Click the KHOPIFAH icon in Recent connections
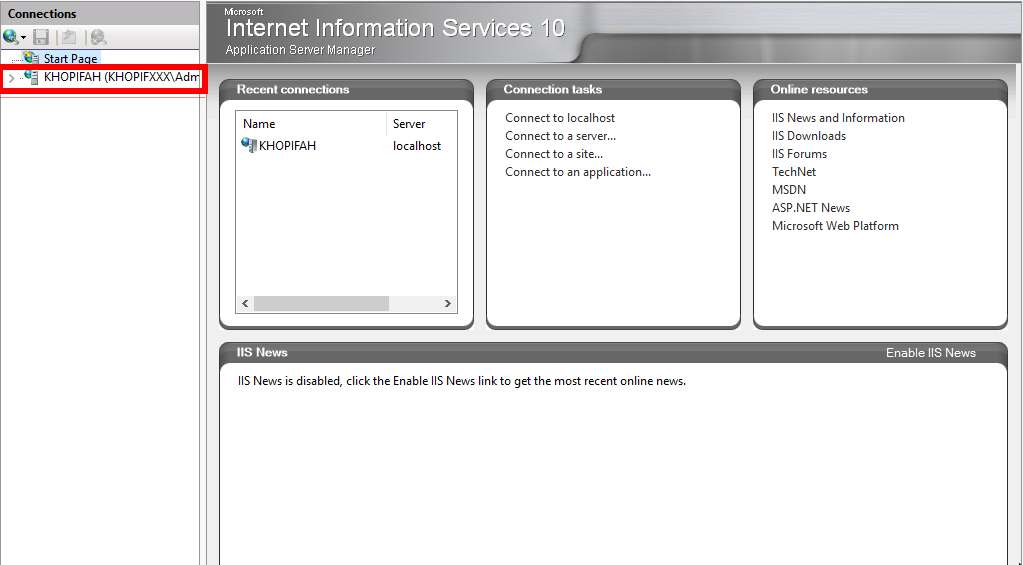1023x565 pixels. [x=249, y=145]
